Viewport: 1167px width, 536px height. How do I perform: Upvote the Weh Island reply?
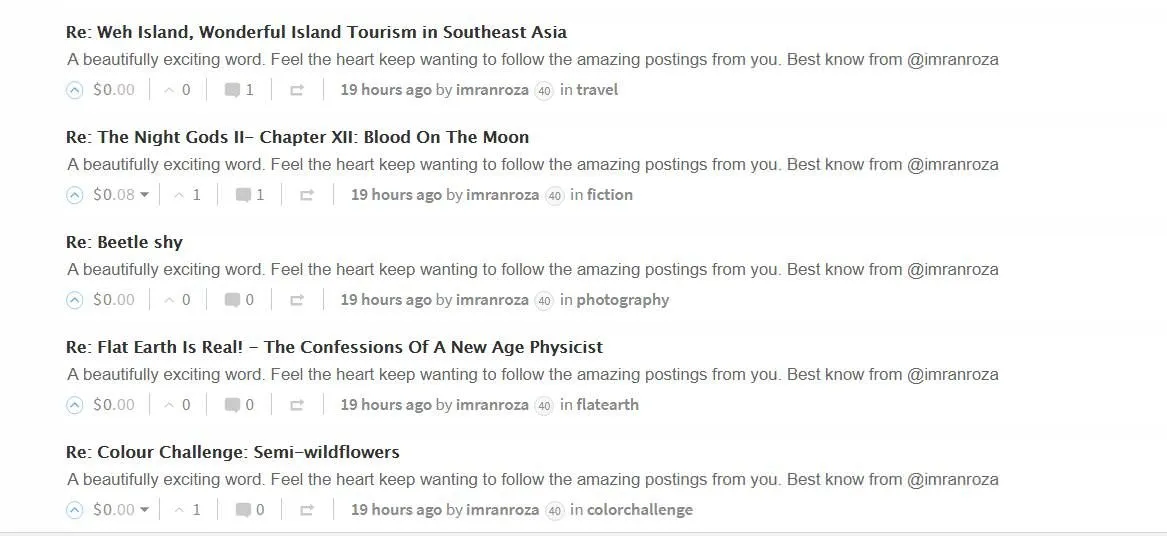pyautogui.click(x=74, y=91)
